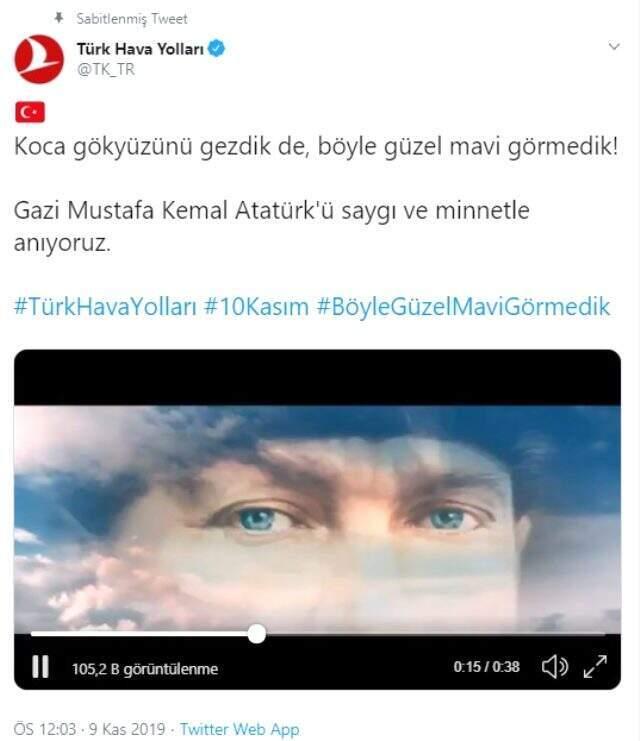Click the 0:15 / 0:38 time display
The height and width of the screenshot is (741, 640).
click(486, 667)
